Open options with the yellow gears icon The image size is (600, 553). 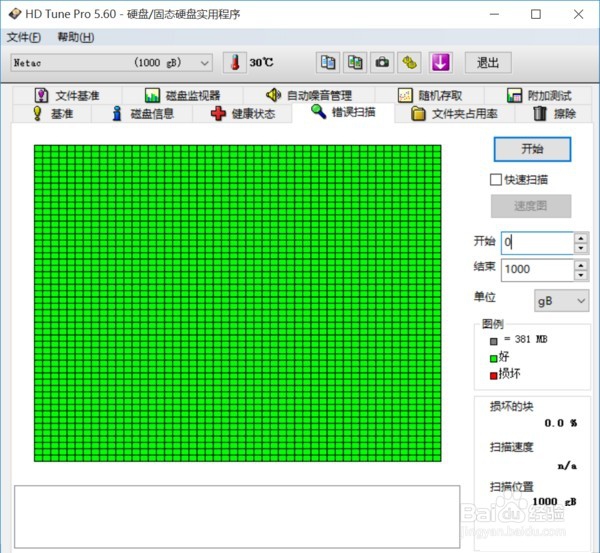tap(409, 62)
